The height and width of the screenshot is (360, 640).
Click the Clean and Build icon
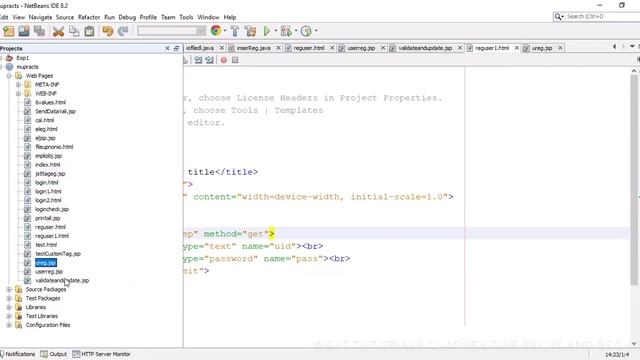[x=250, y=31]
